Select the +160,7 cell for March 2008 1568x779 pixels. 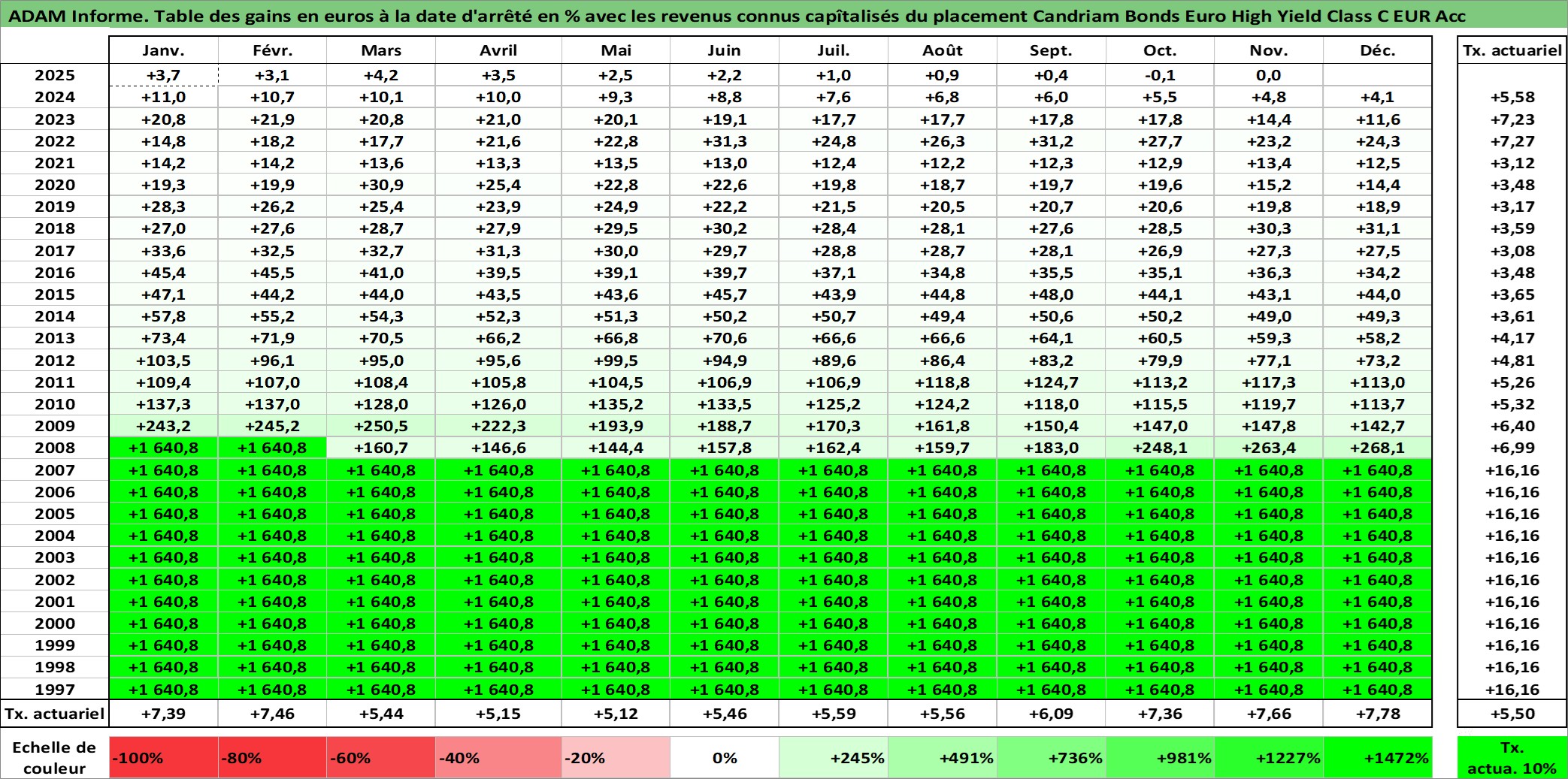[381, 448]
